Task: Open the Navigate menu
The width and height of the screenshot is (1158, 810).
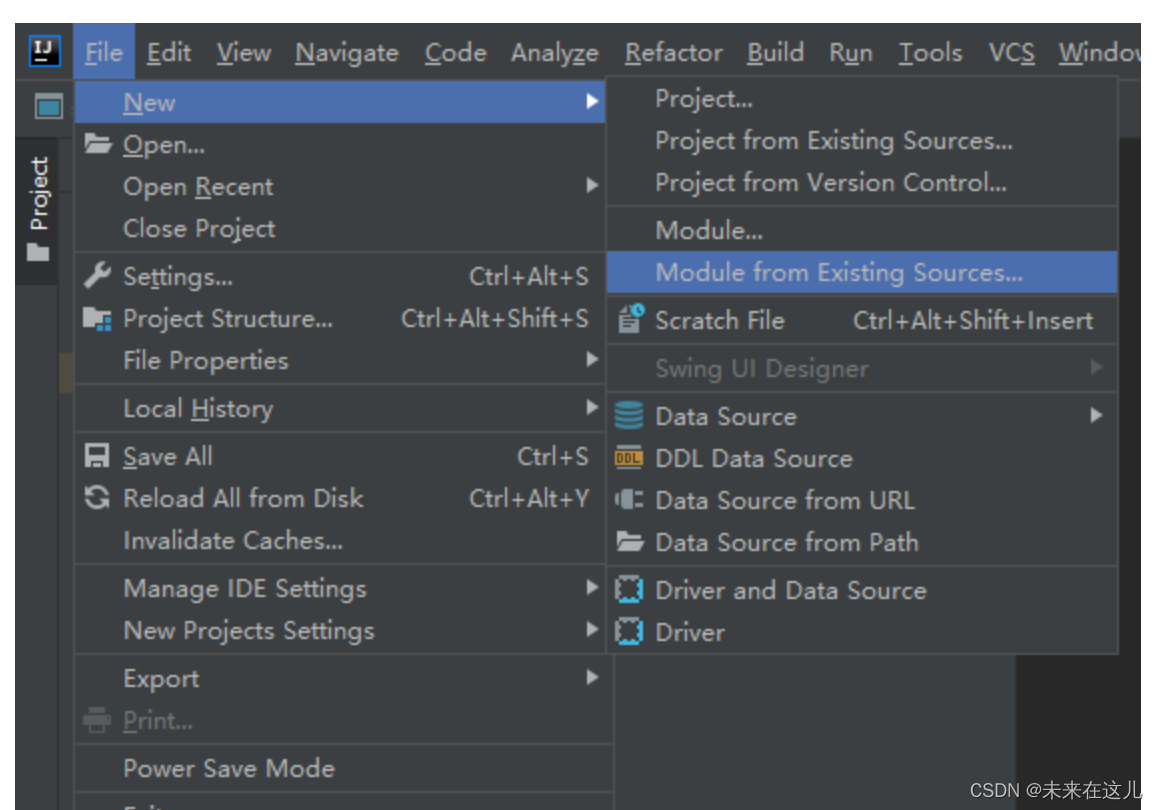Action: tap(347, 52)
